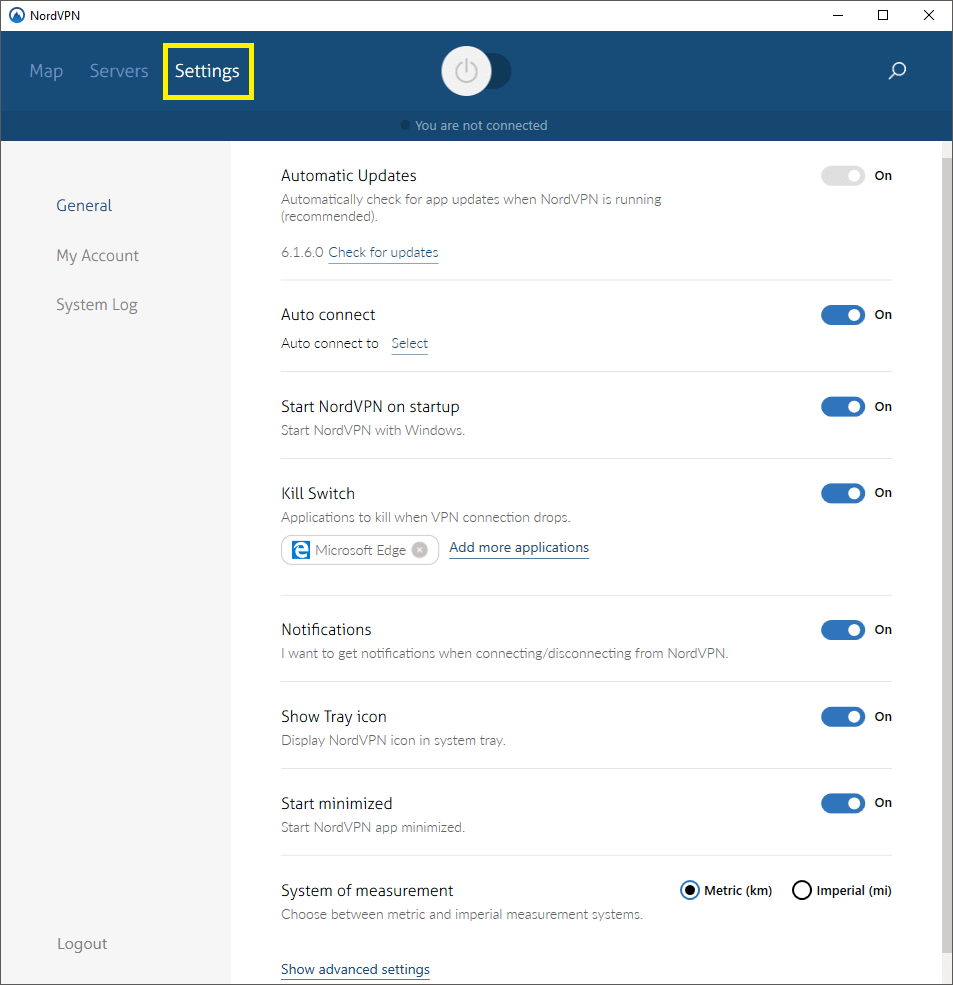Toggle the Start minimized switch

point(843,803)
